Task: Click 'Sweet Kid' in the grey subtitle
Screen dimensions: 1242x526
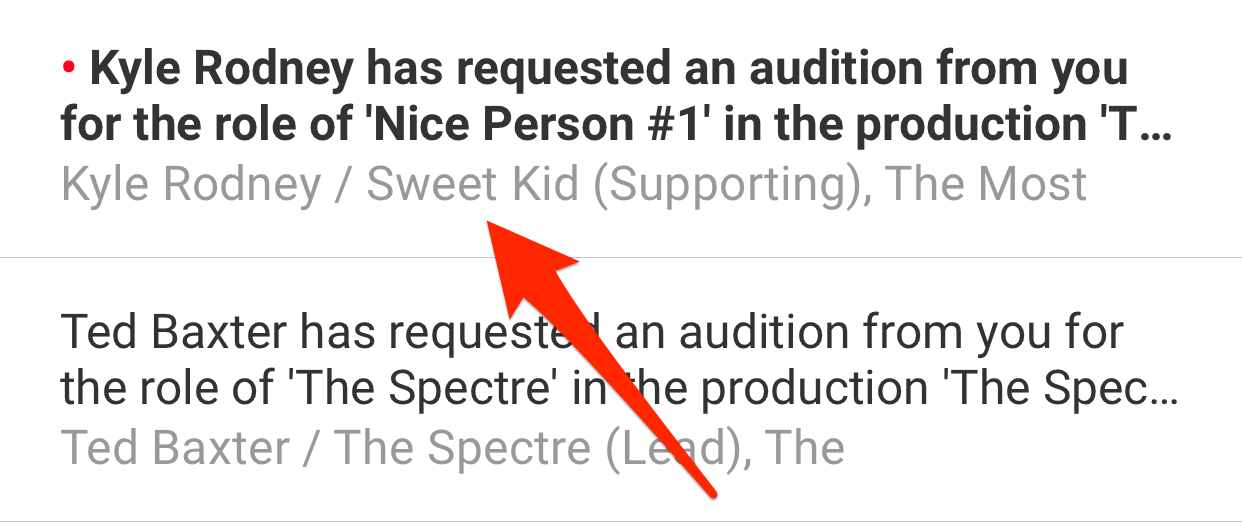Action: tap(473, 185)
